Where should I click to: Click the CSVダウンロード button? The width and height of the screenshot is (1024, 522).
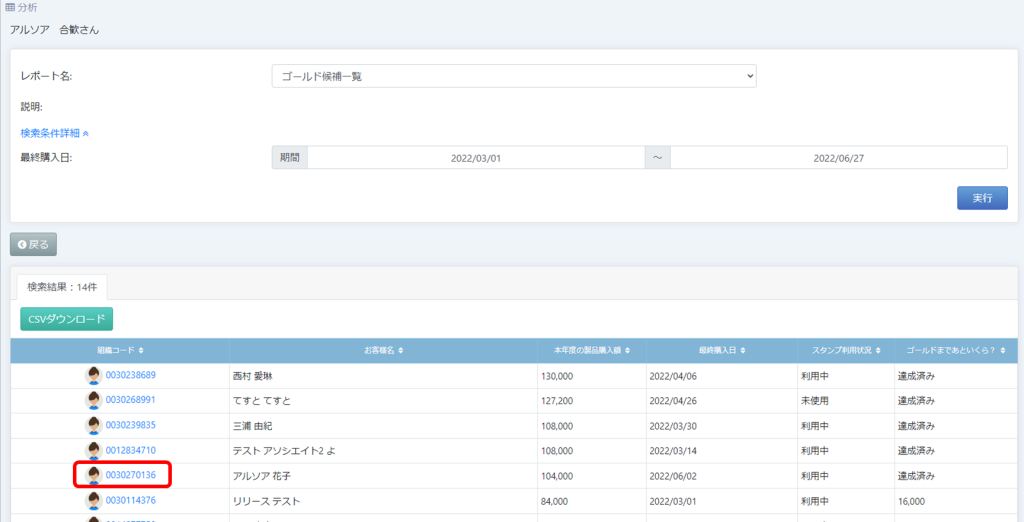[x=67, y=319]
